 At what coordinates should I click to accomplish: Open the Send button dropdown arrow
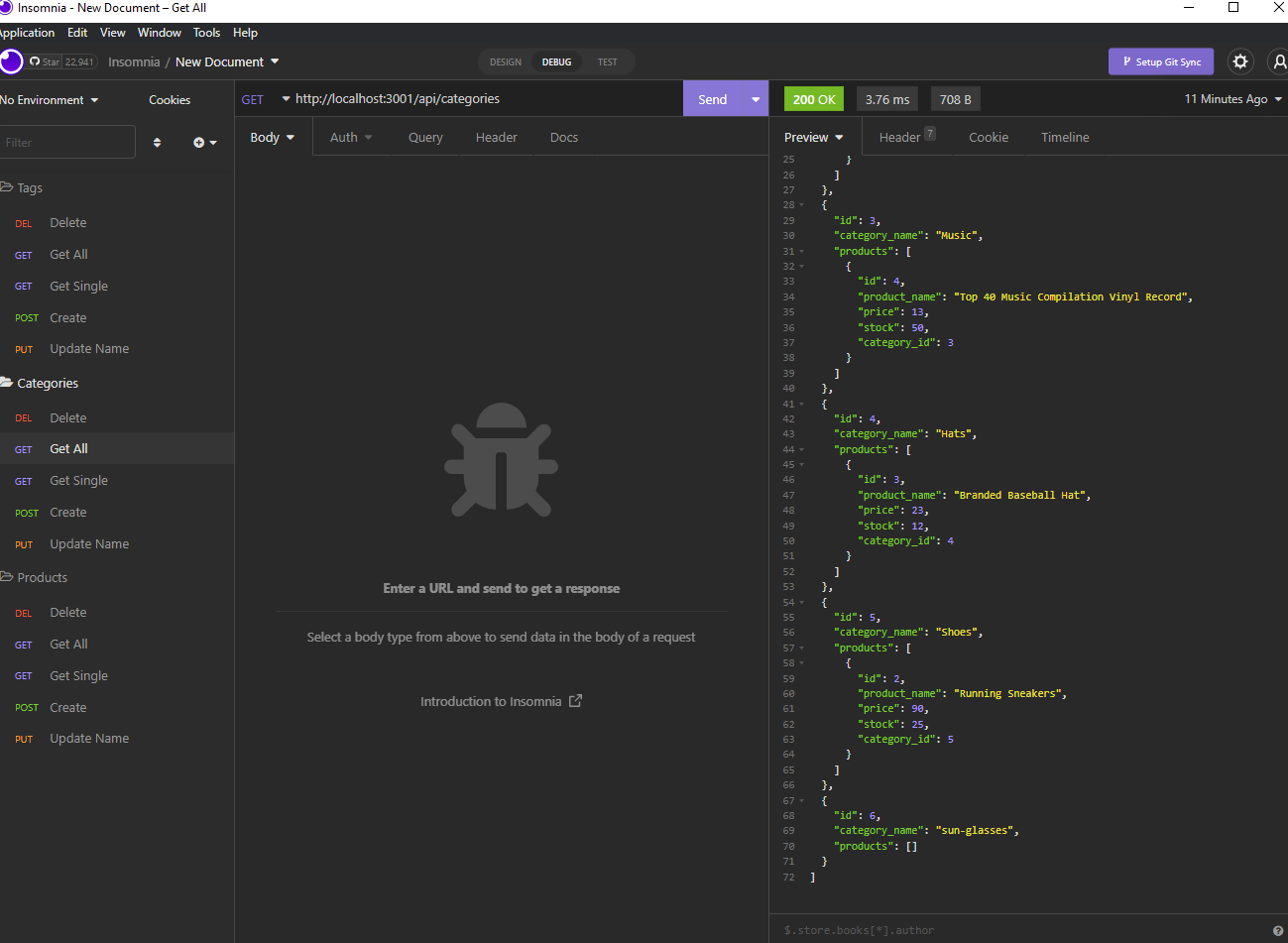(x=756, y=99)
